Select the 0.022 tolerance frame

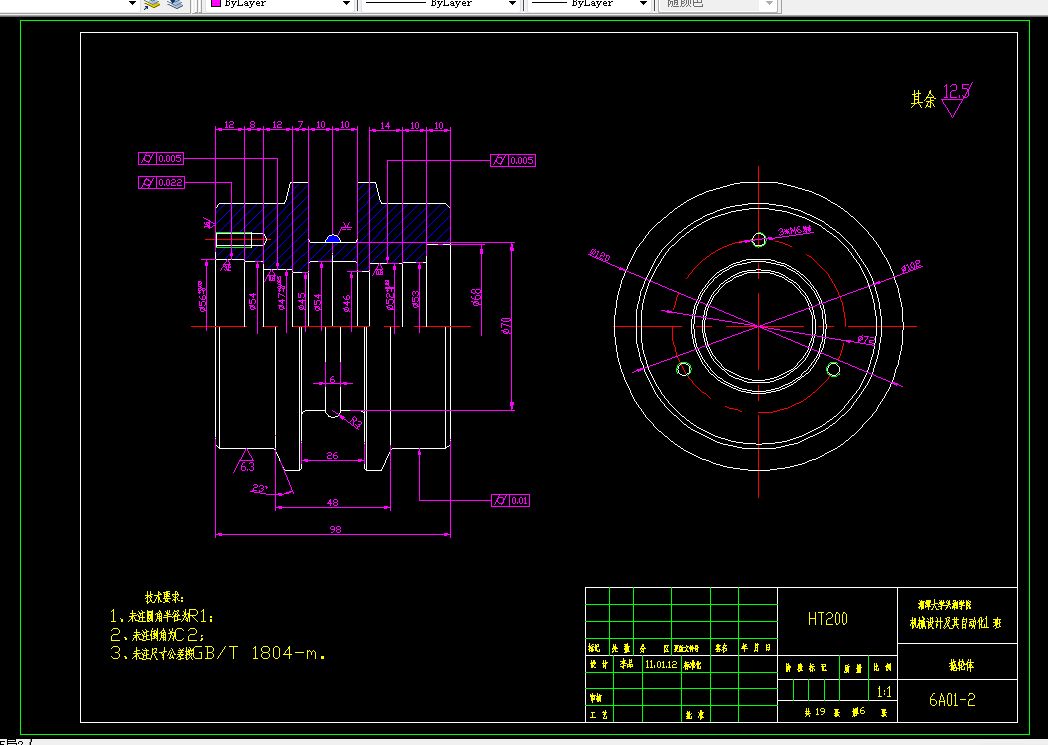click(161, 182)
